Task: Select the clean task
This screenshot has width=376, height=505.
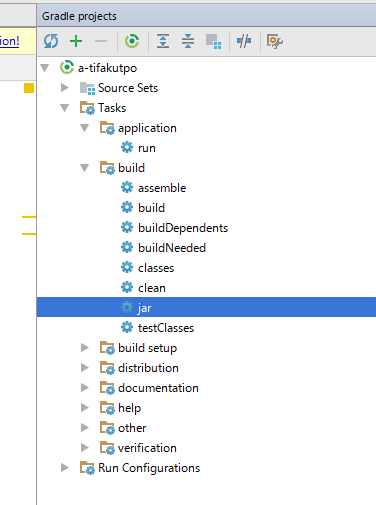Action: click(x=152, y=288)
